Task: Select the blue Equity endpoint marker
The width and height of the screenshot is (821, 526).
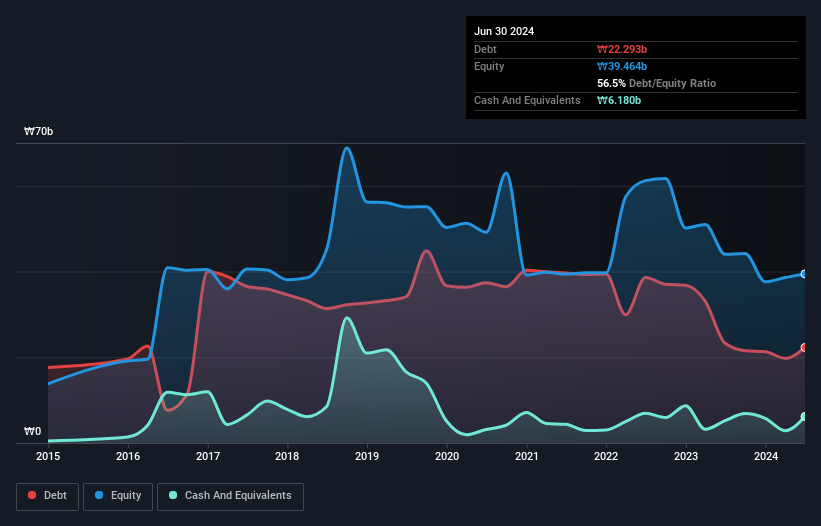Action: pyautogui.click(x=804, y=274)
